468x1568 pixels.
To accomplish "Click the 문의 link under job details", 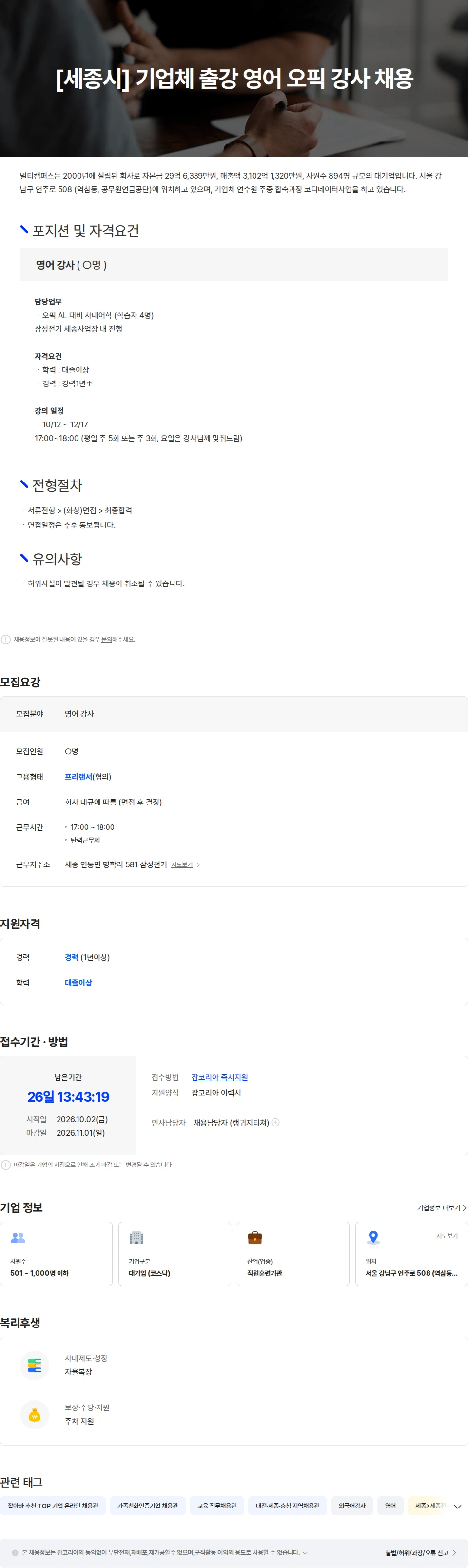I will click(106, 639).
